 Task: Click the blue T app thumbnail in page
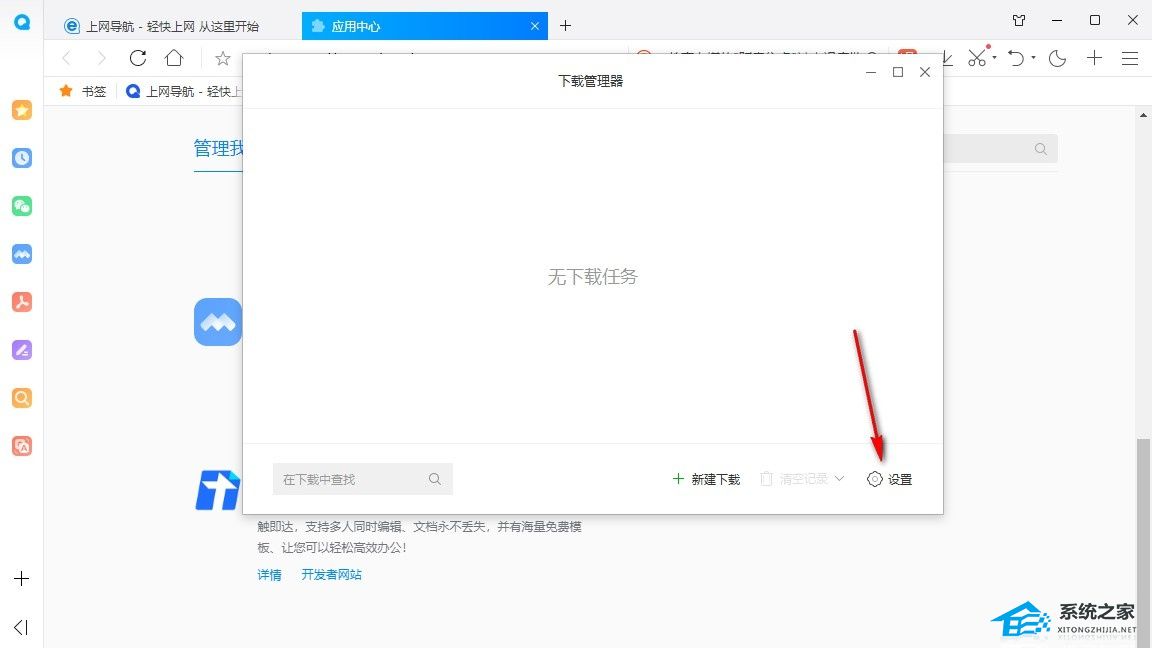(x=218, y=490)
